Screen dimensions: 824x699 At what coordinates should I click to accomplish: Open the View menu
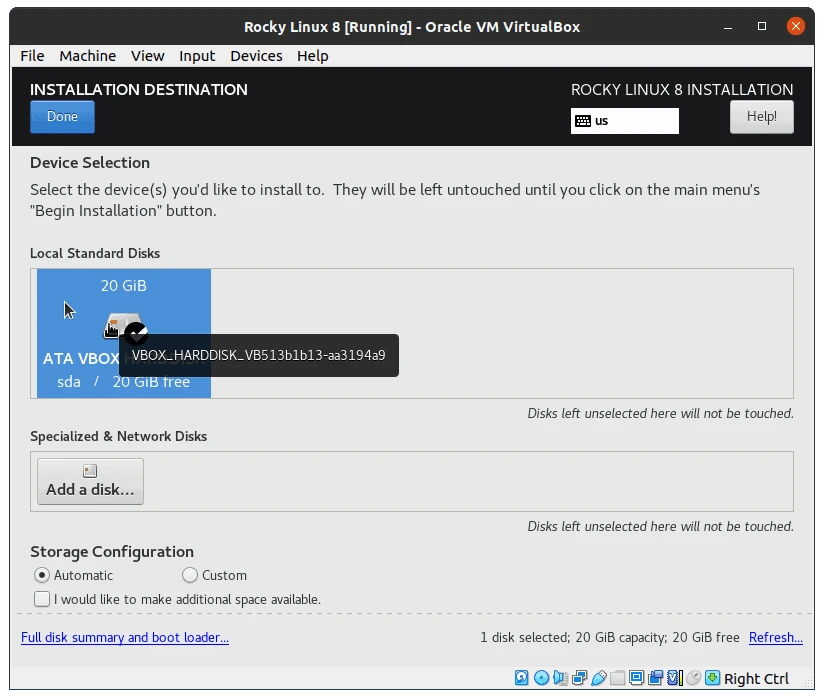(x=147, y=56)
